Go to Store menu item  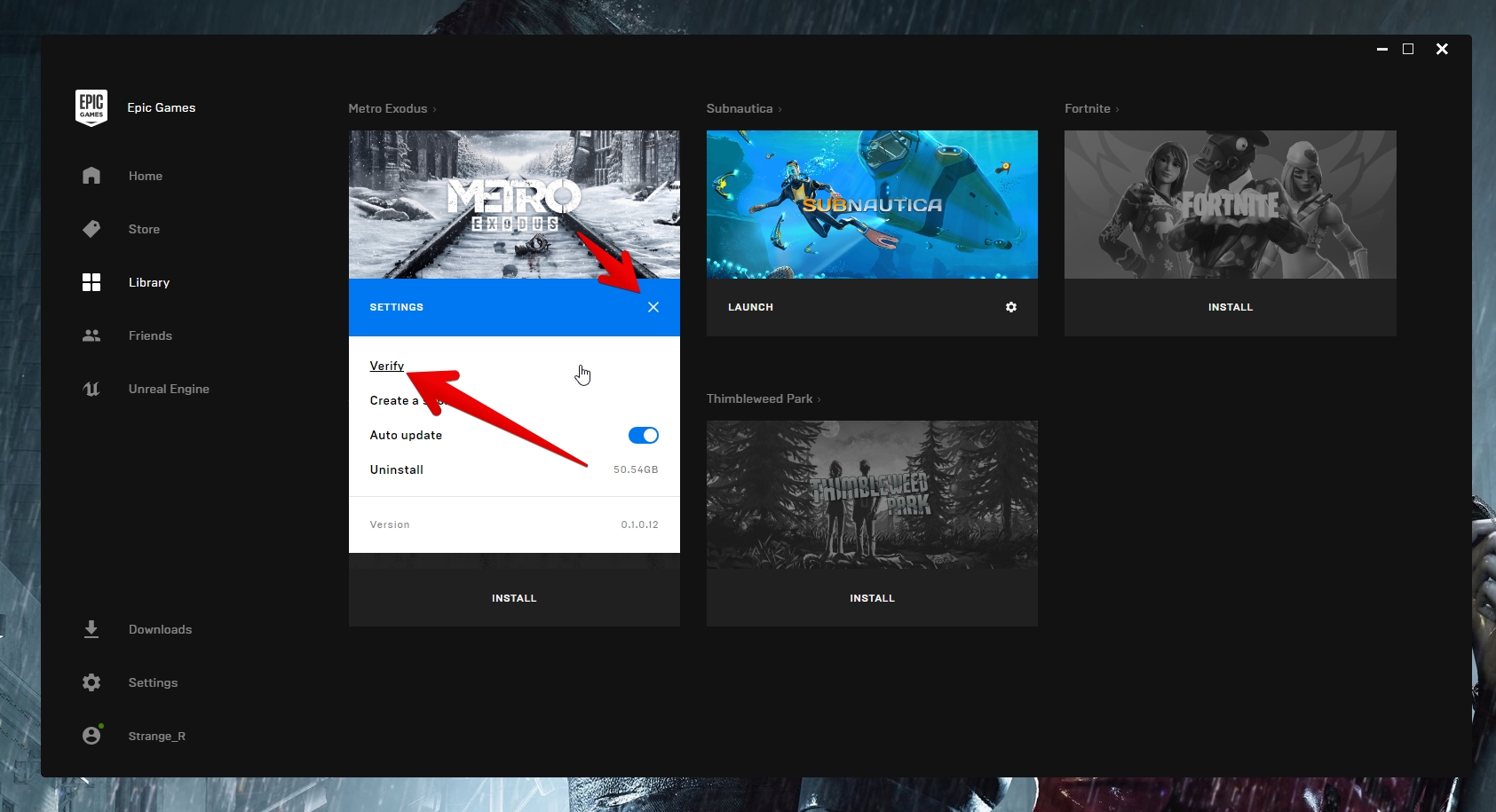pyautogui.click(x=144, y=229)
